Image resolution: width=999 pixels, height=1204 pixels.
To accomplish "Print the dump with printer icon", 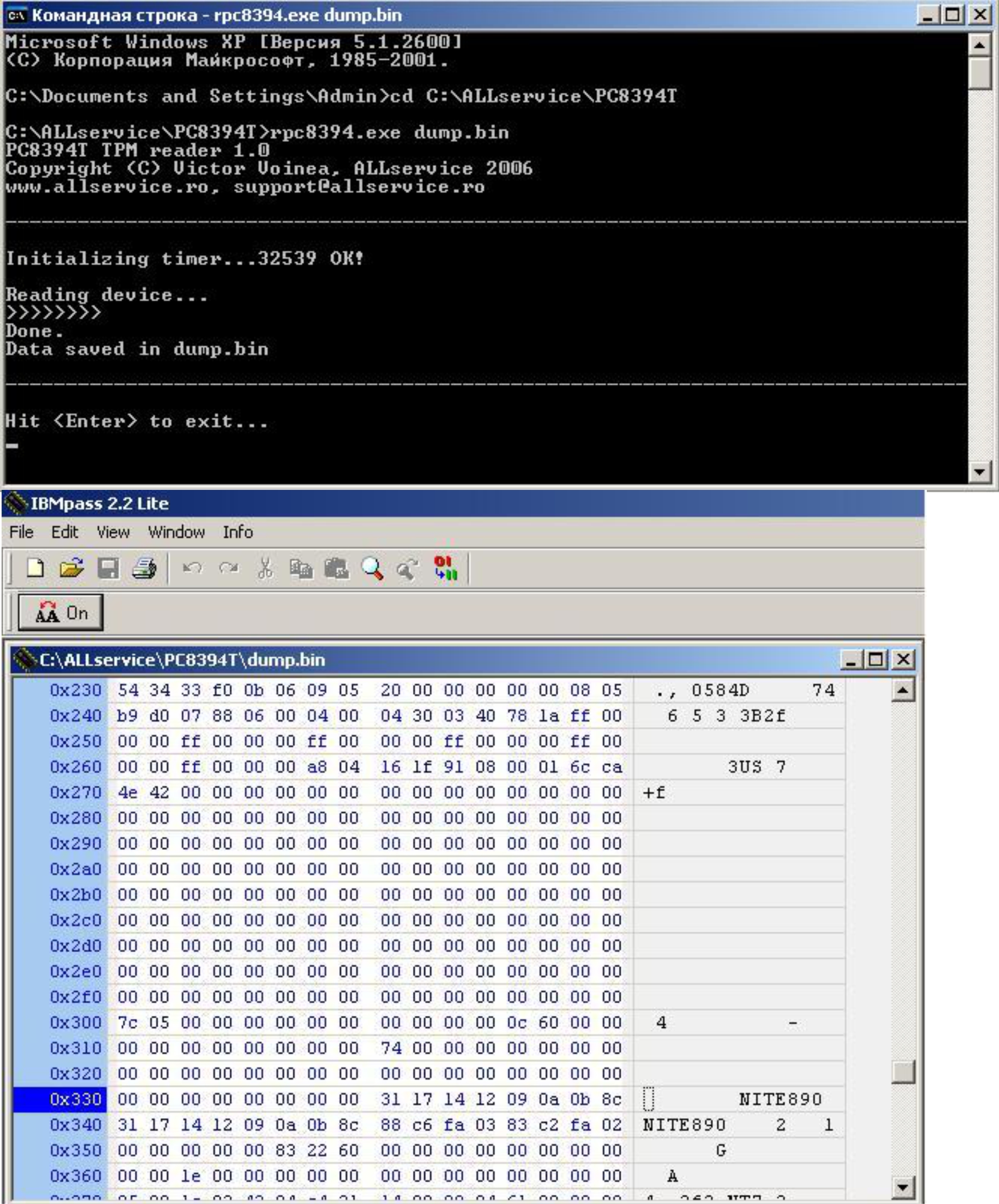I will pos(144,568).
